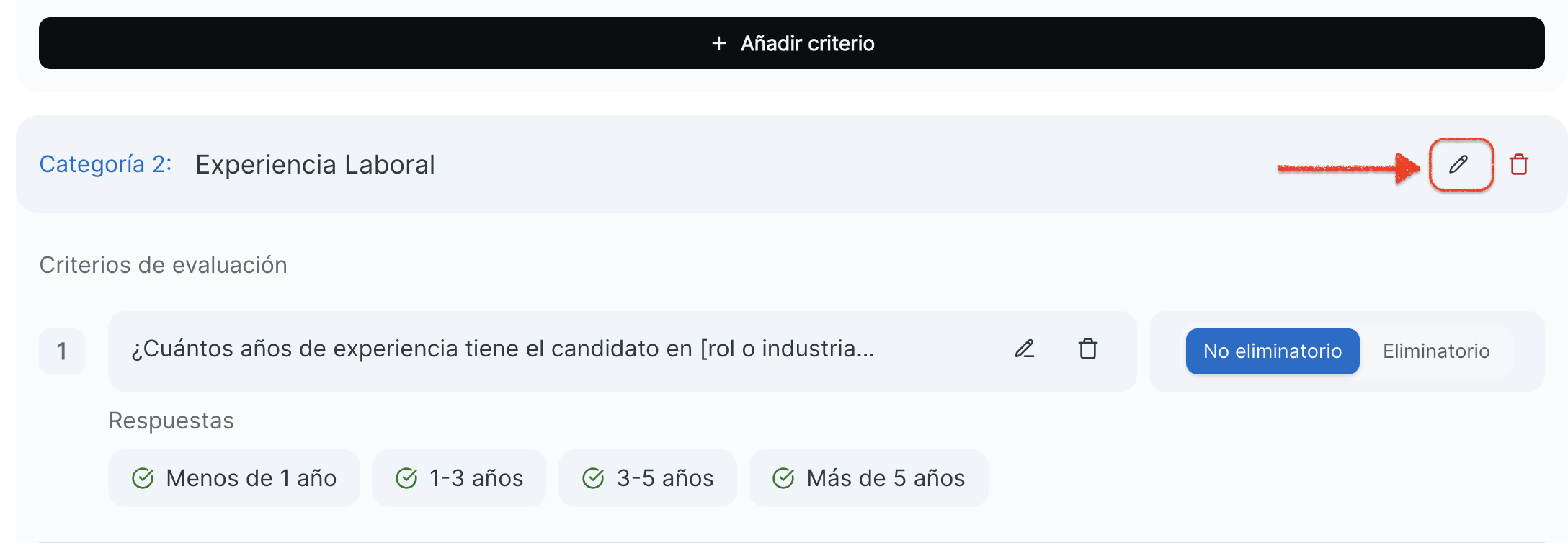Click the check icon on Menos de 1 año
This screenshot has width=1568, height=543.
click(x=143, y=478)
